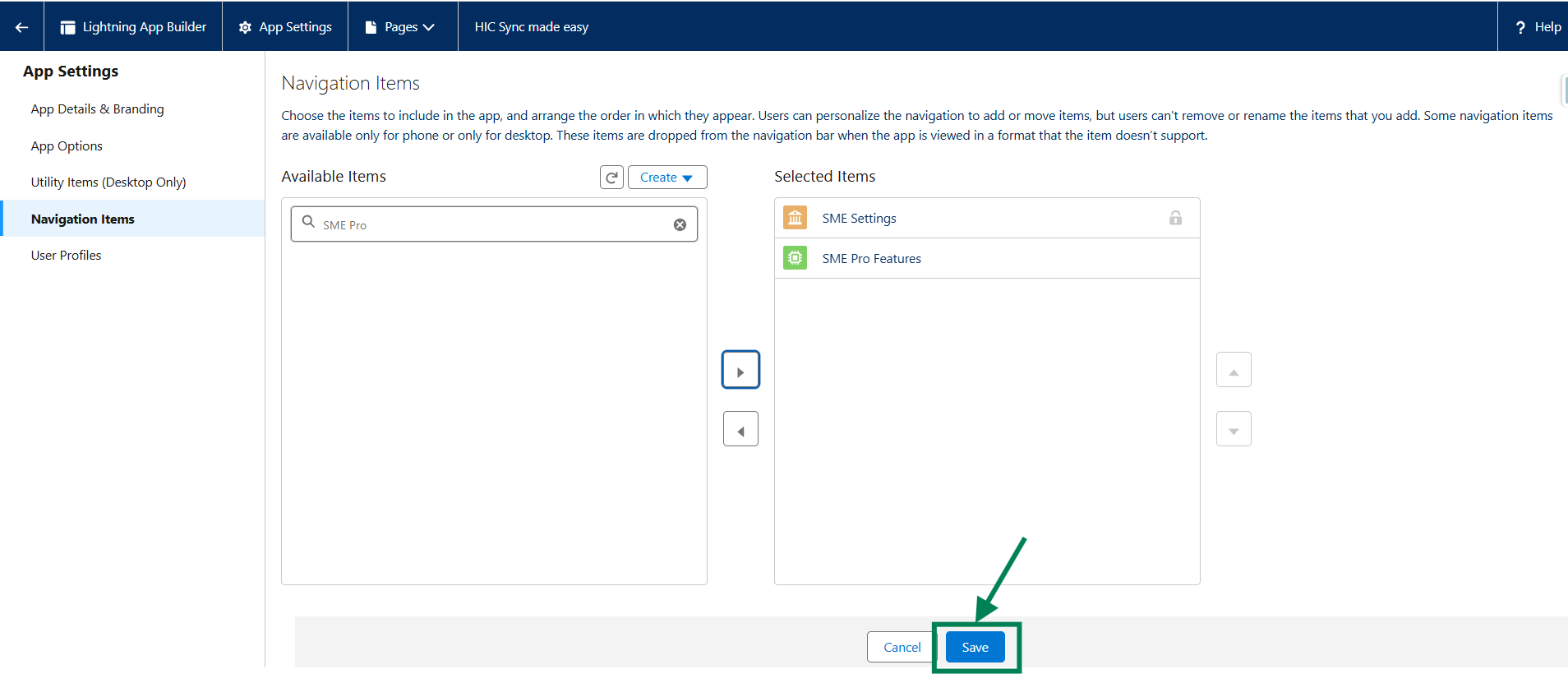Viewport: 1568px width, 674px height.
Task: Open Lightning App Builder
Action: tap(133, 27)
